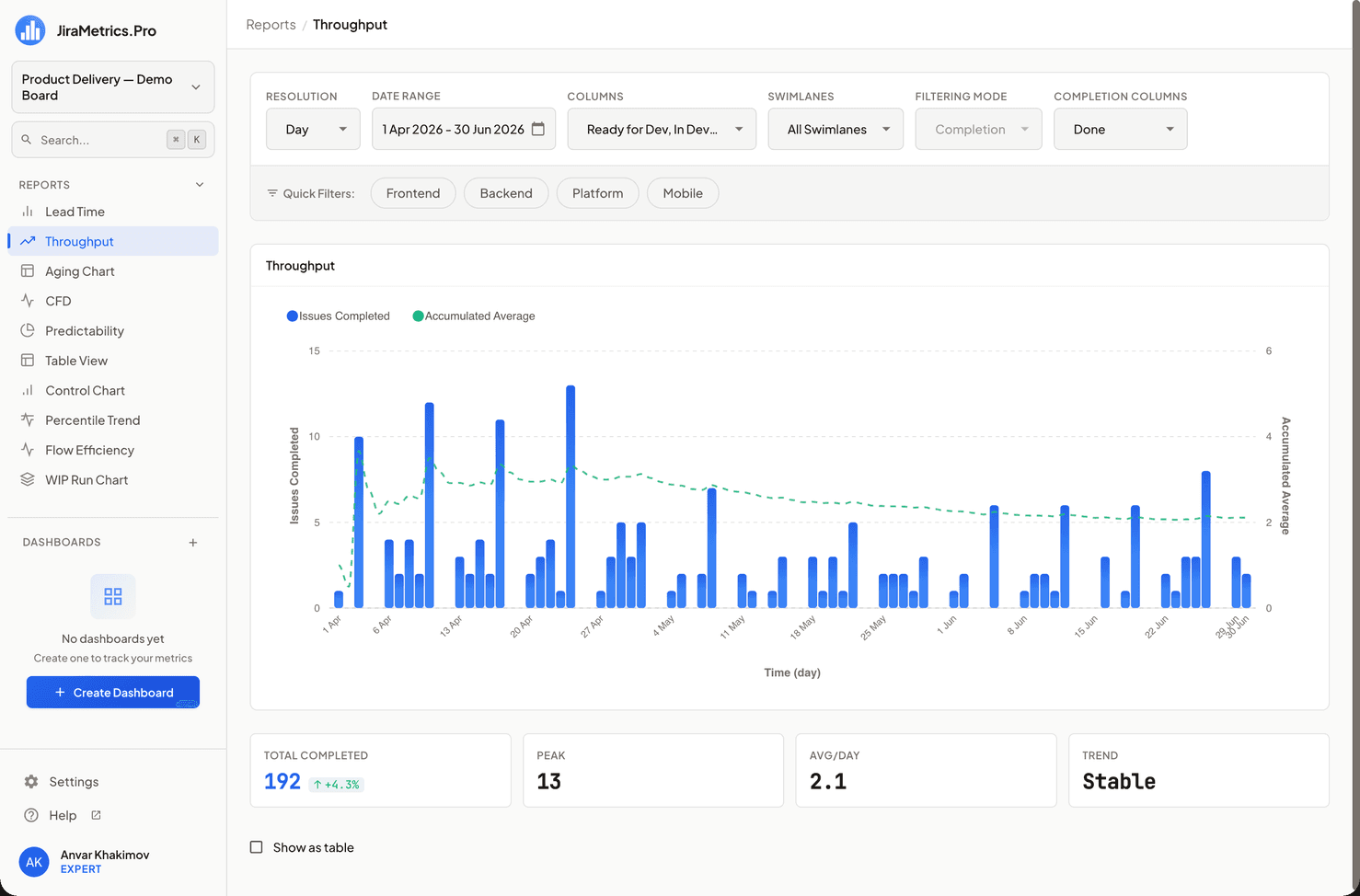Click the Total Completed 192 value
The image size is (1360, 896).
[282, 782]
